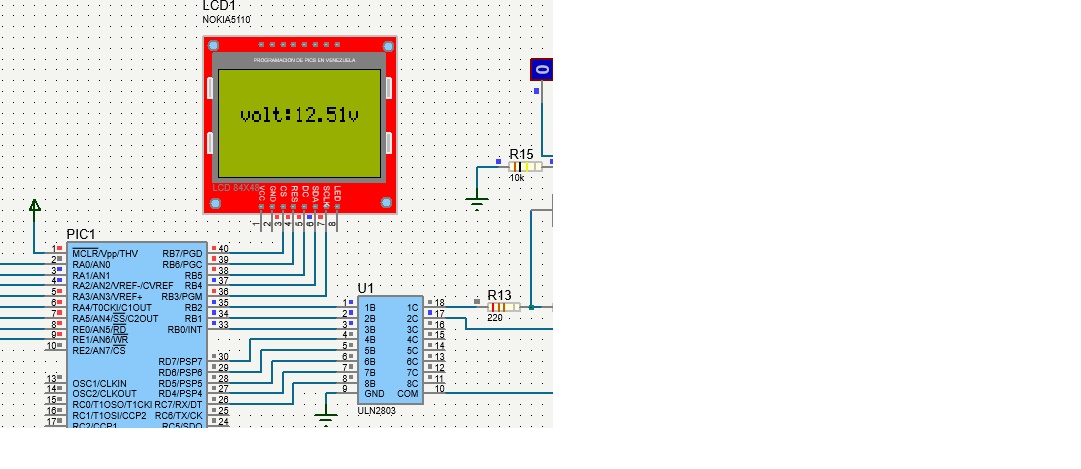The image size is (1081, 469).
Task: Click the 220 value under R13
Action: tap(494, 317)
